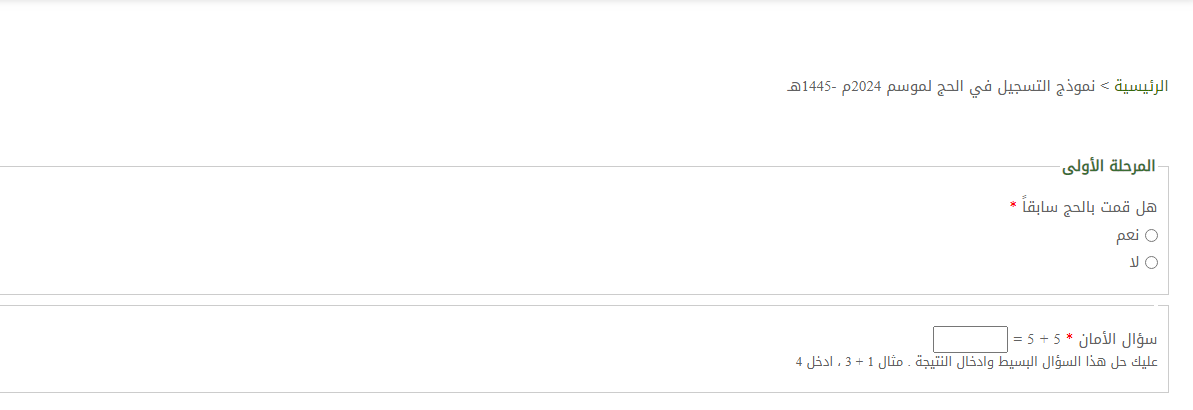Screen dimensions: 1193x410
Task: Click the "ادخل 4" hint text
Action: (x=808, y=360)
